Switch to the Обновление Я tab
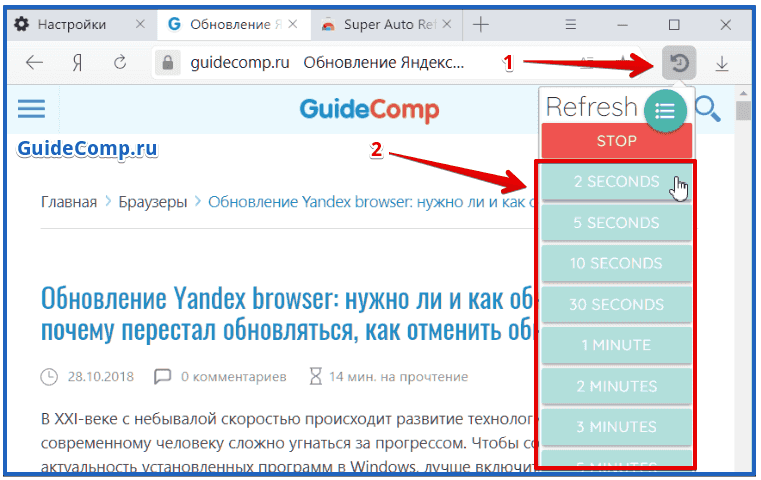Image resolution: width=761 pixels, height=480 pixels. click(x=233, y=24)
